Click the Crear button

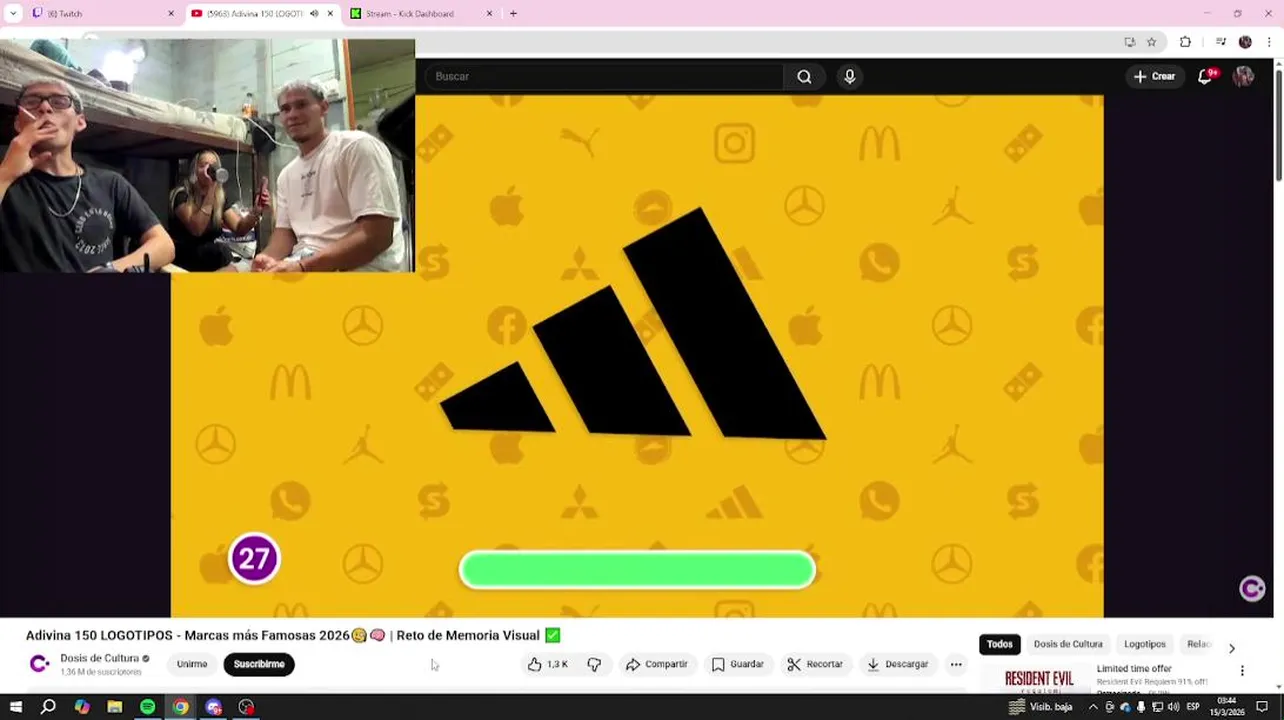[x=1154, y=76]
